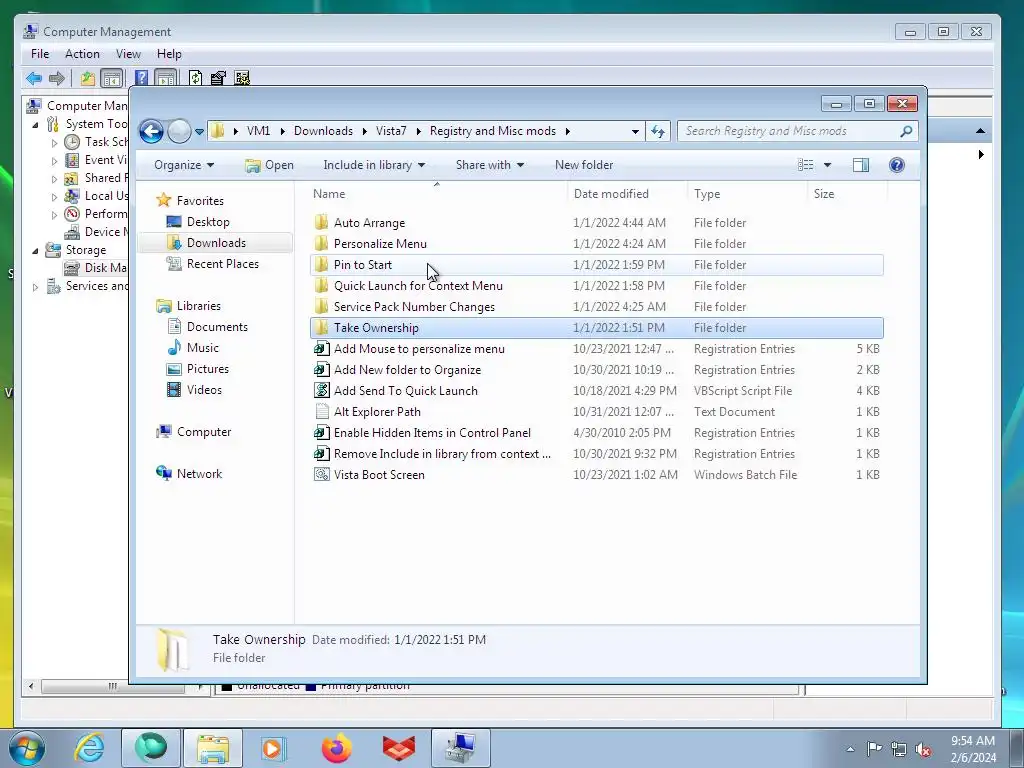This screenshot has width=1024, height=768.
Task: Select Service Pack Number Changes folder
Action: click(597, 306)
